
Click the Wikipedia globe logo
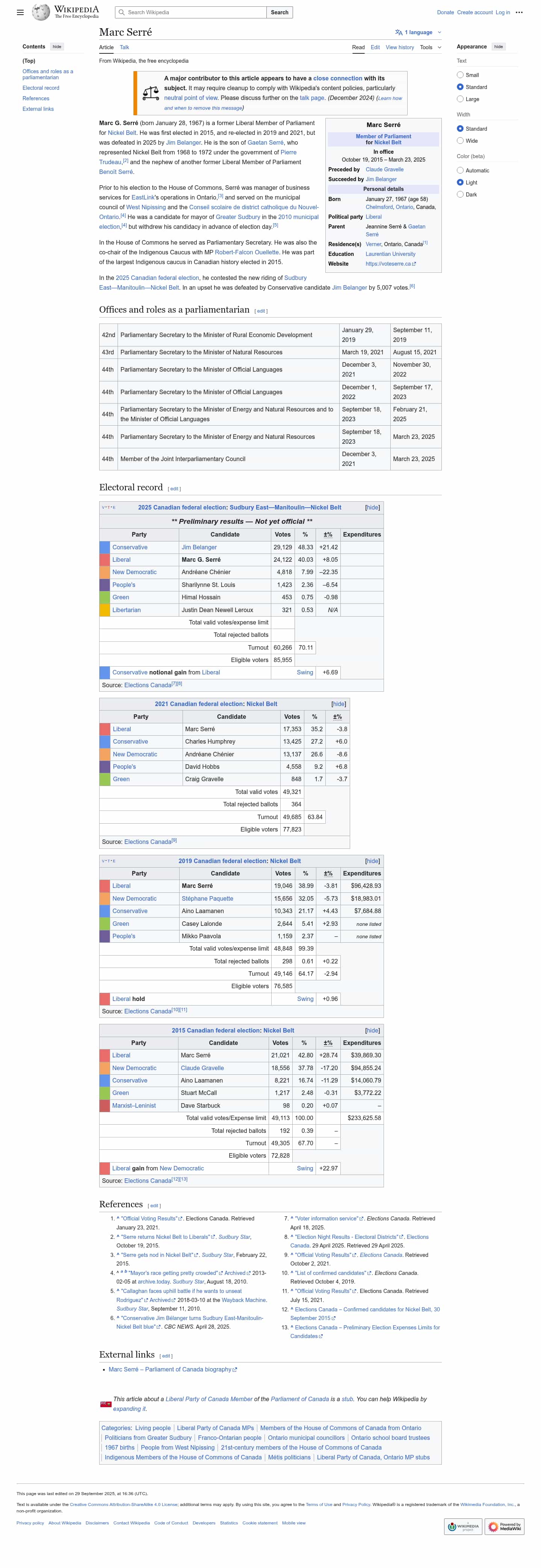click(41, 12)
